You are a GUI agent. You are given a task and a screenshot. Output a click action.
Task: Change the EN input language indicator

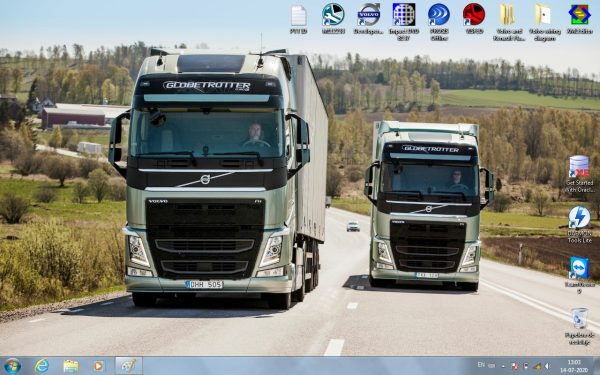coord(481,365)
